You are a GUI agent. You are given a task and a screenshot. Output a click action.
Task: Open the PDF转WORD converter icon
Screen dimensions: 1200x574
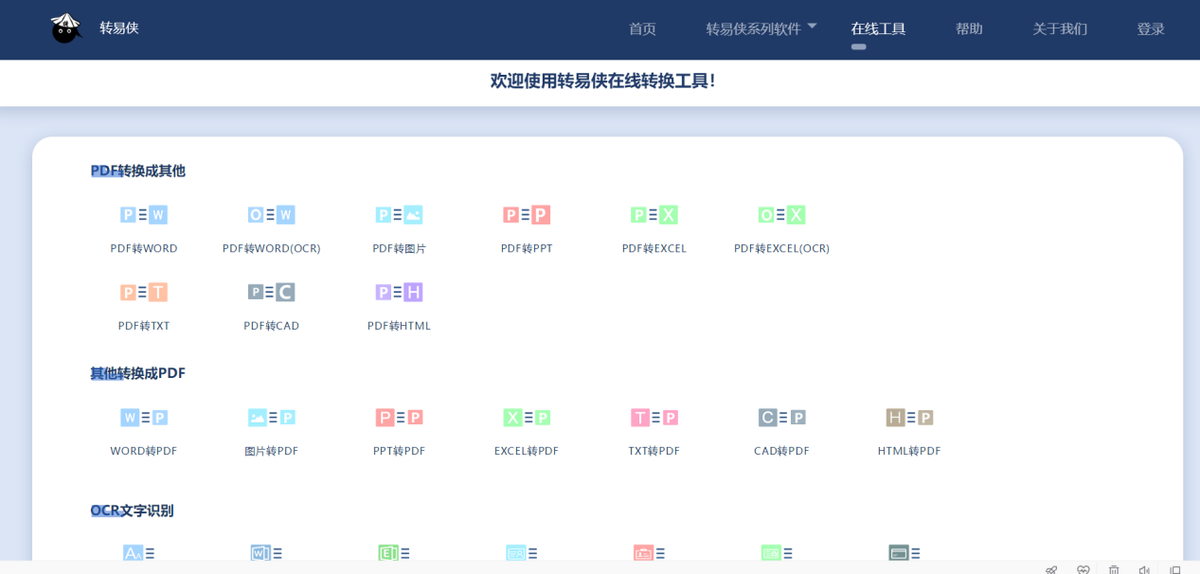click(x=144, y=215)
